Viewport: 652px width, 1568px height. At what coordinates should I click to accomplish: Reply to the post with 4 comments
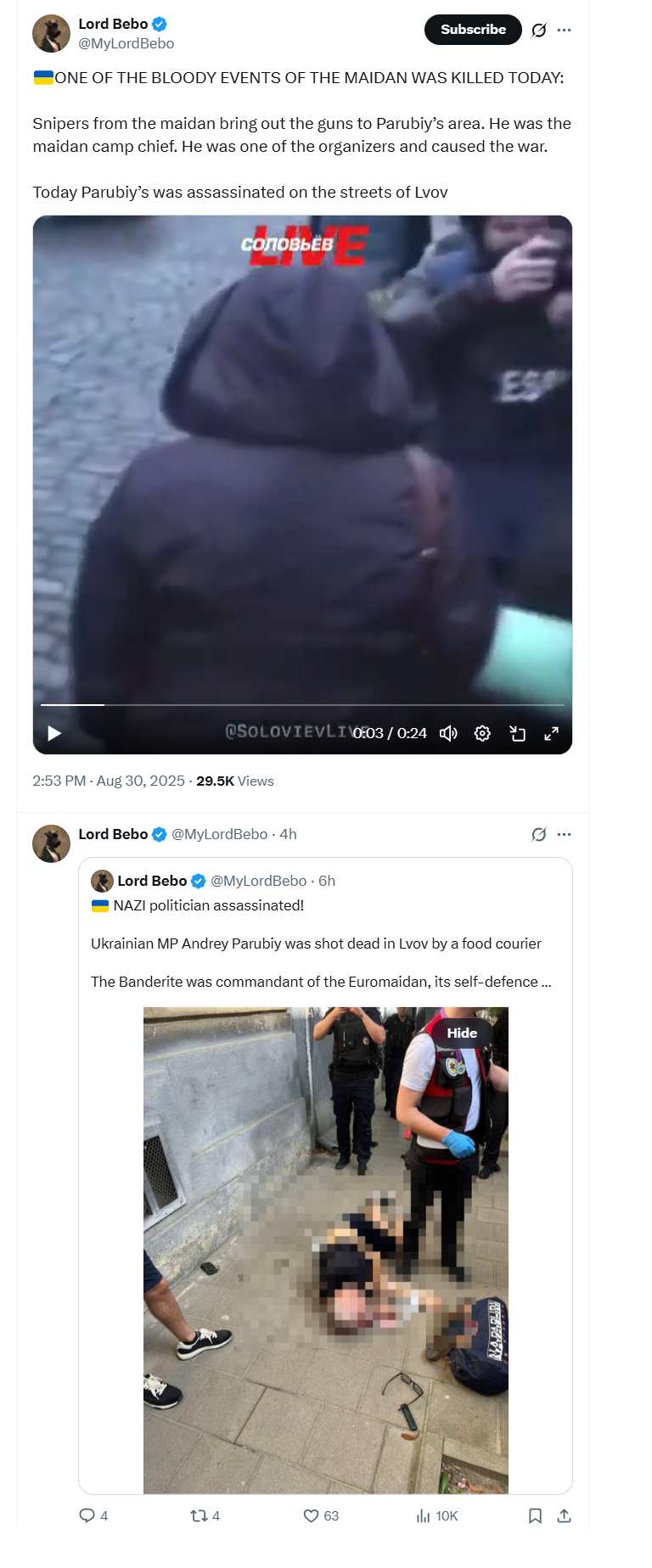(x=93, y=1515)
